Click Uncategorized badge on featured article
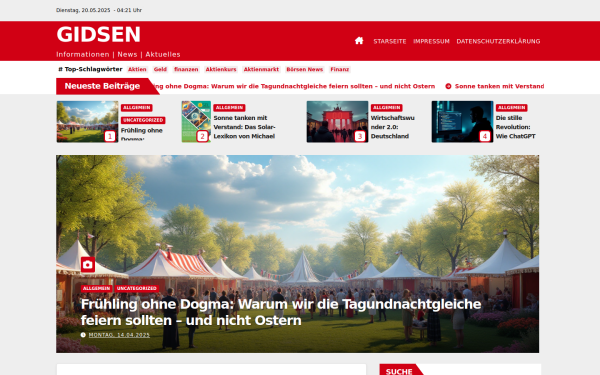 [137, 289]
